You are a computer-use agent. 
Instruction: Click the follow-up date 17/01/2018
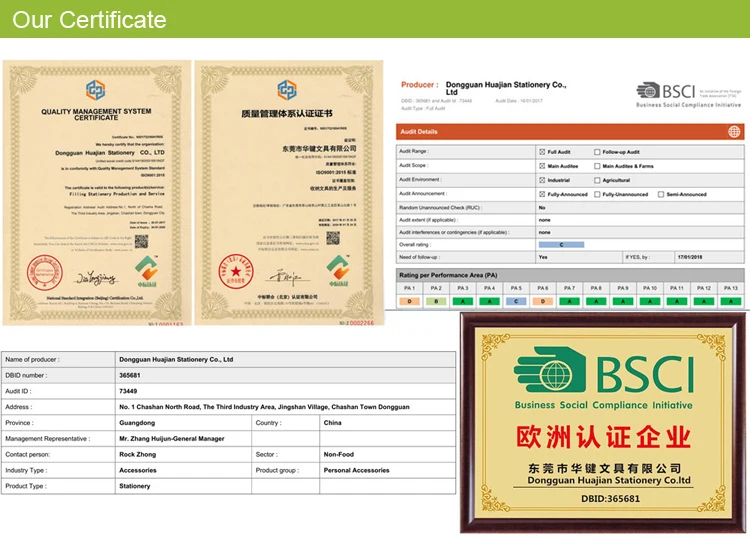690,257
